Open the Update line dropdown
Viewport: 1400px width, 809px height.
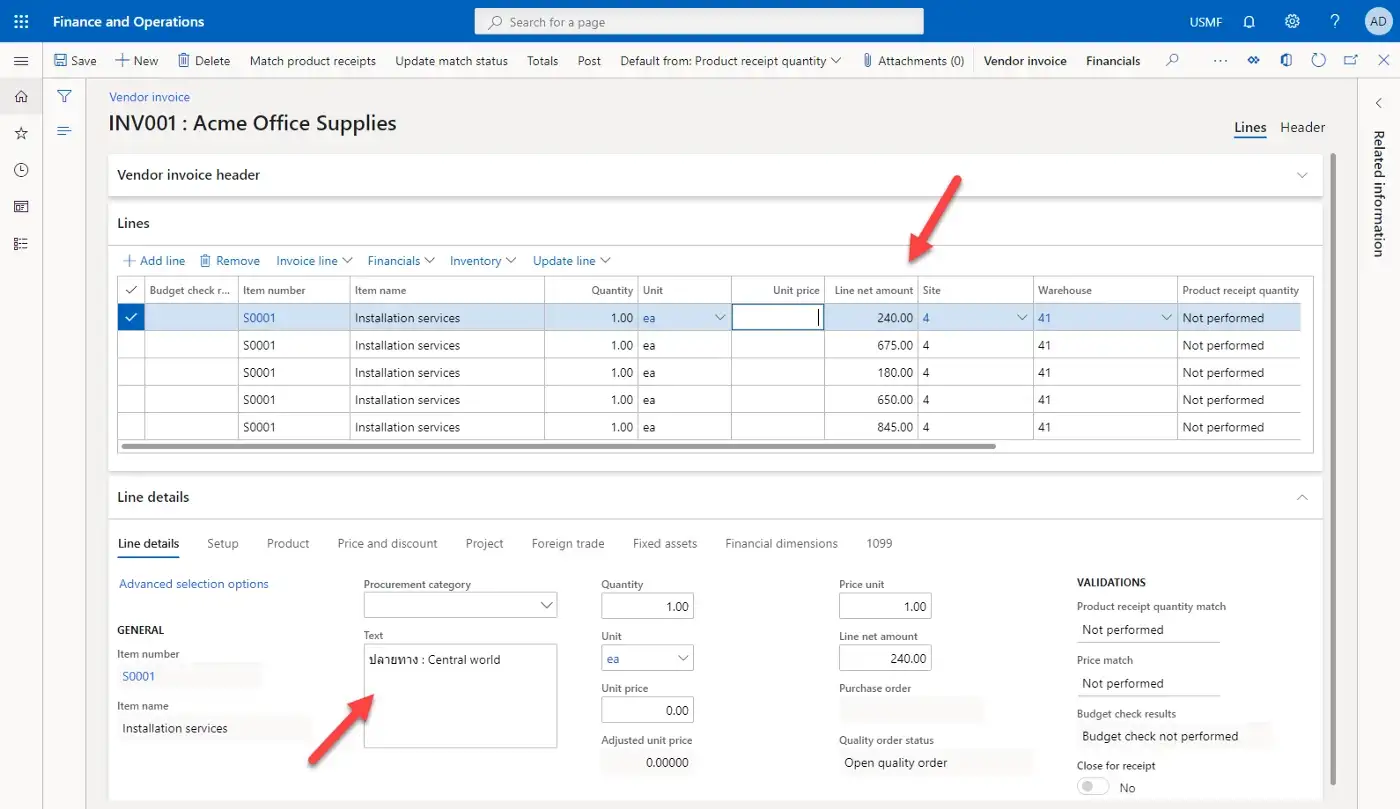pyautogui.click(x=571, y=261)
